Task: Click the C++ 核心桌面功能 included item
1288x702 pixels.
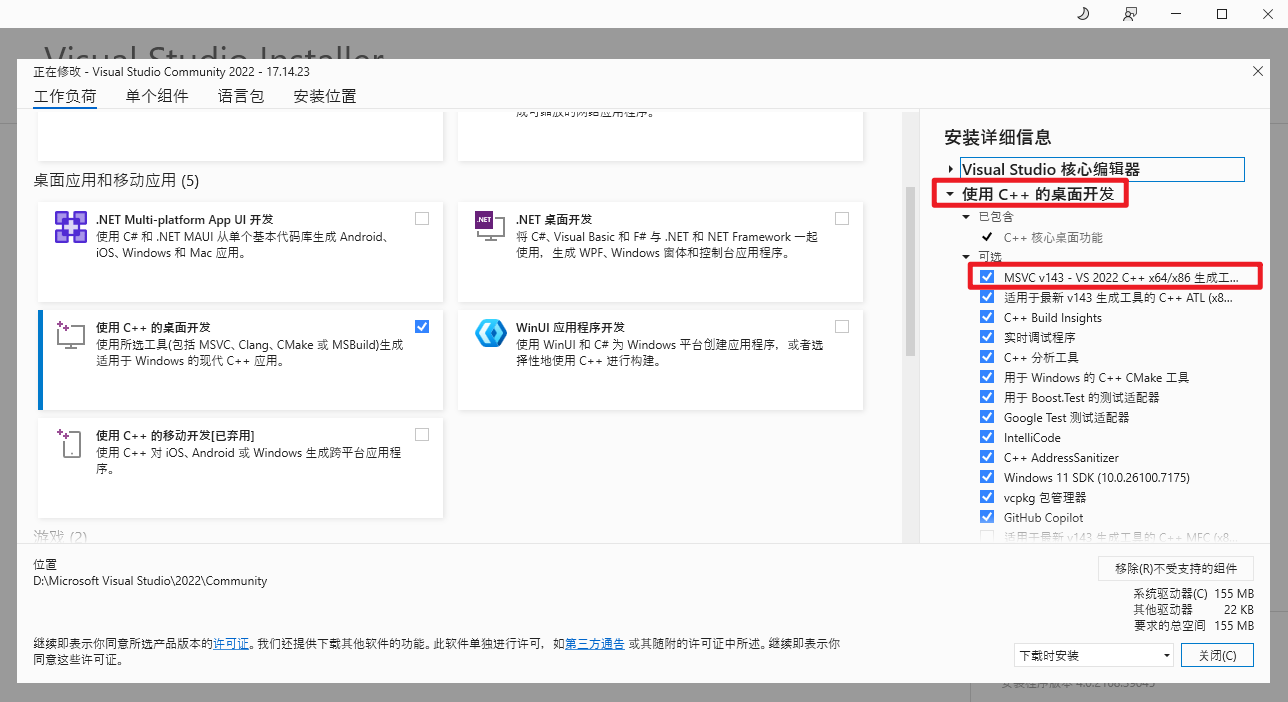Action: coord(1053,238)
